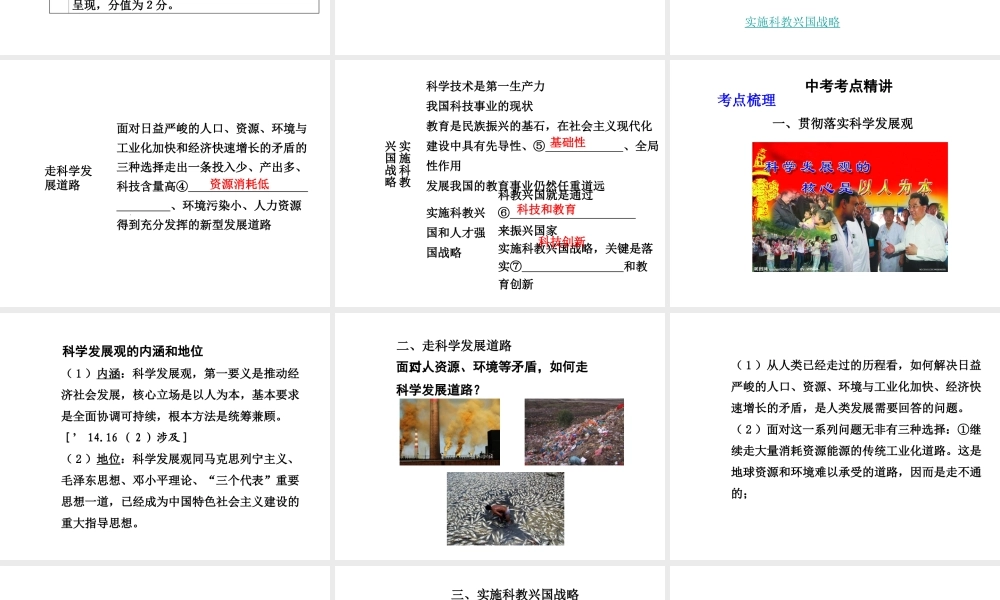The image size is (1000, 600).
Task: Click the label 走科学发展 展道路
Action: 68,178
